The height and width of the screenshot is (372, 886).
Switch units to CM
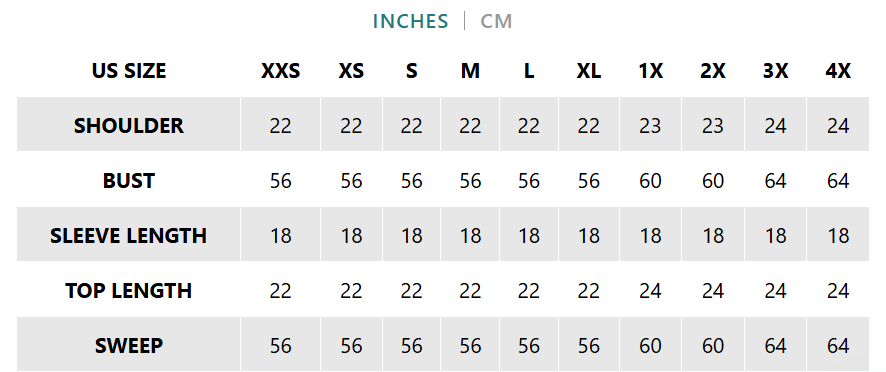[496, 21]
